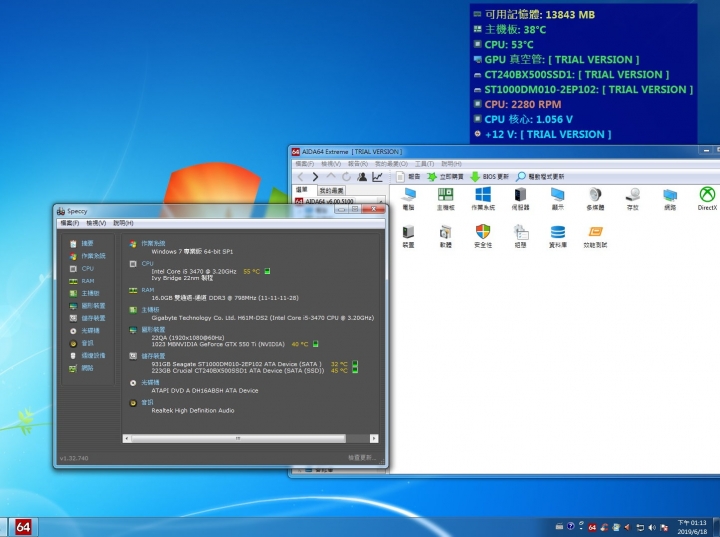The width and height of the screenshot is (720, 537).
Task: Go up one level in AIDA64 toolbar
Action: pos(331,176)
